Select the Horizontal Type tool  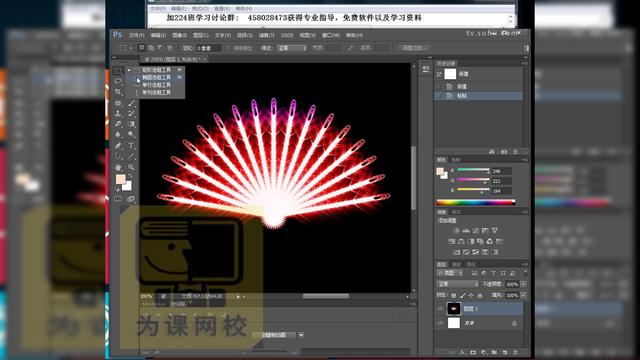click(131, 145)
